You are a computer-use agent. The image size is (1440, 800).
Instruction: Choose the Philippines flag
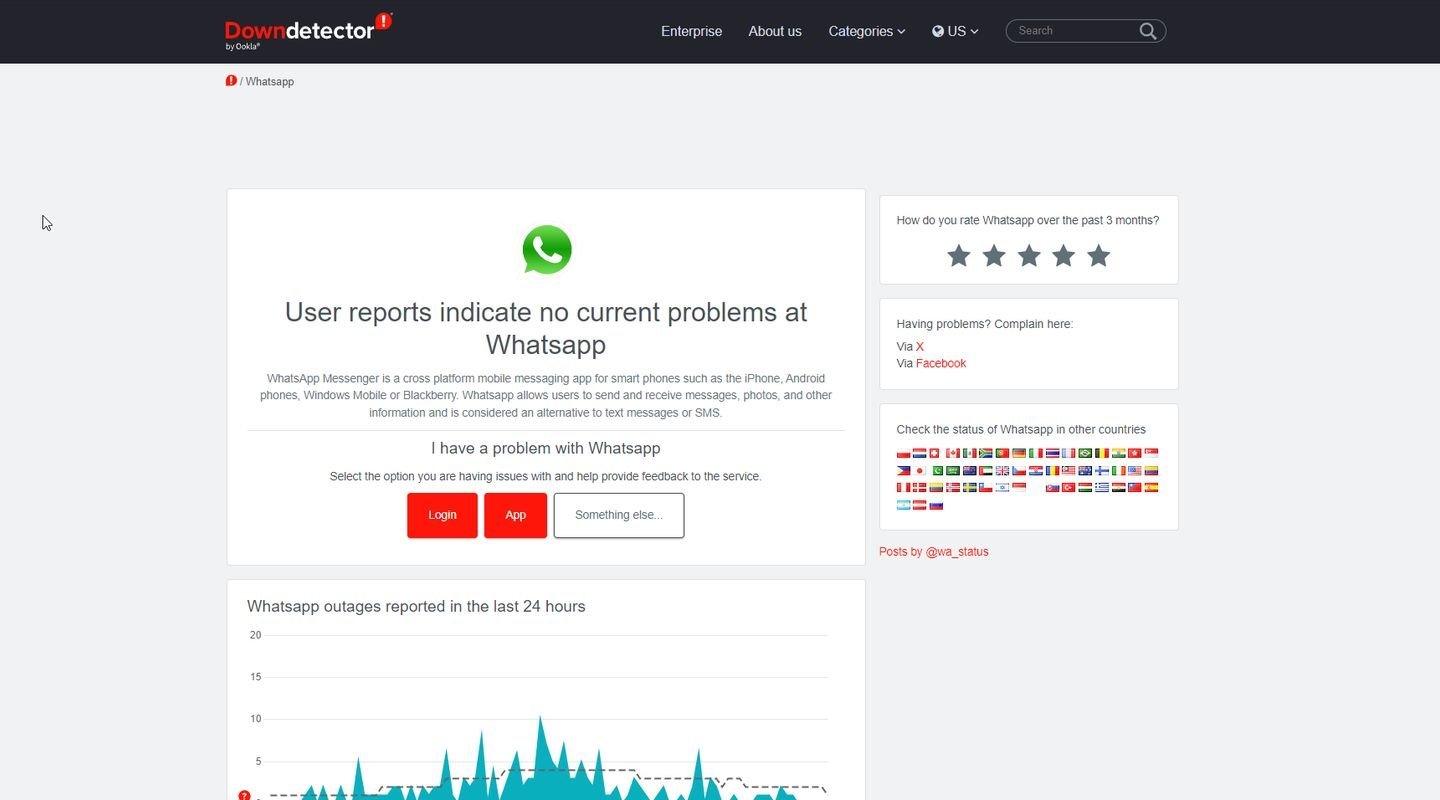click(904, 471)
